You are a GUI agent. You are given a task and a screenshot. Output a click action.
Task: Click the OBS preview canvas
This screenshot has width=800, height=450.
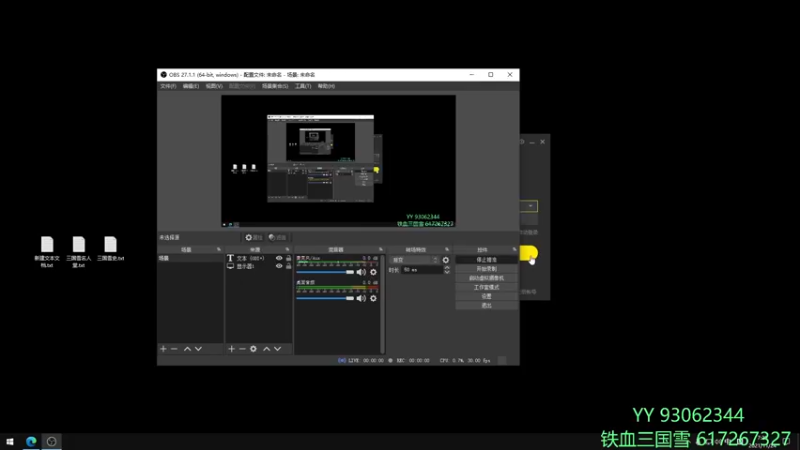pos(338,161)
